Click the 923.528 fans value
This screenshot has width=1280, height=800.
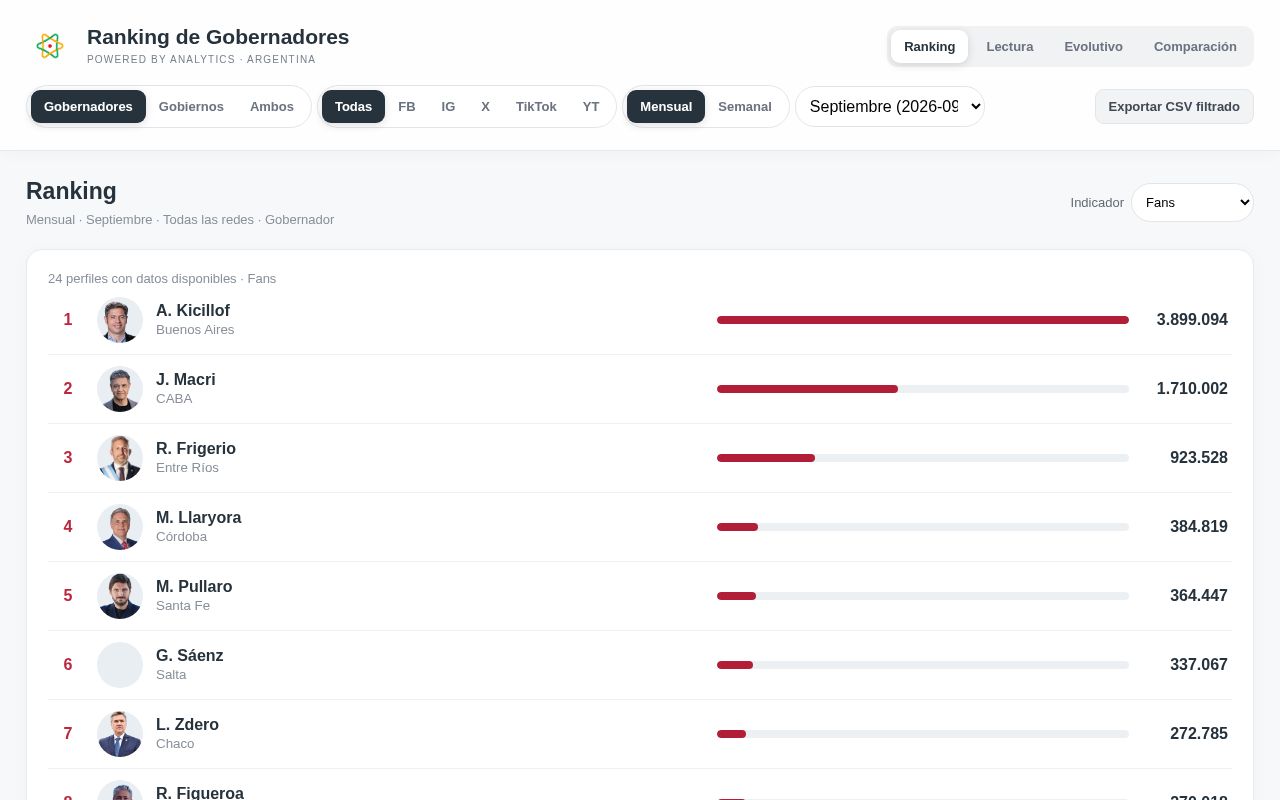1199,458
